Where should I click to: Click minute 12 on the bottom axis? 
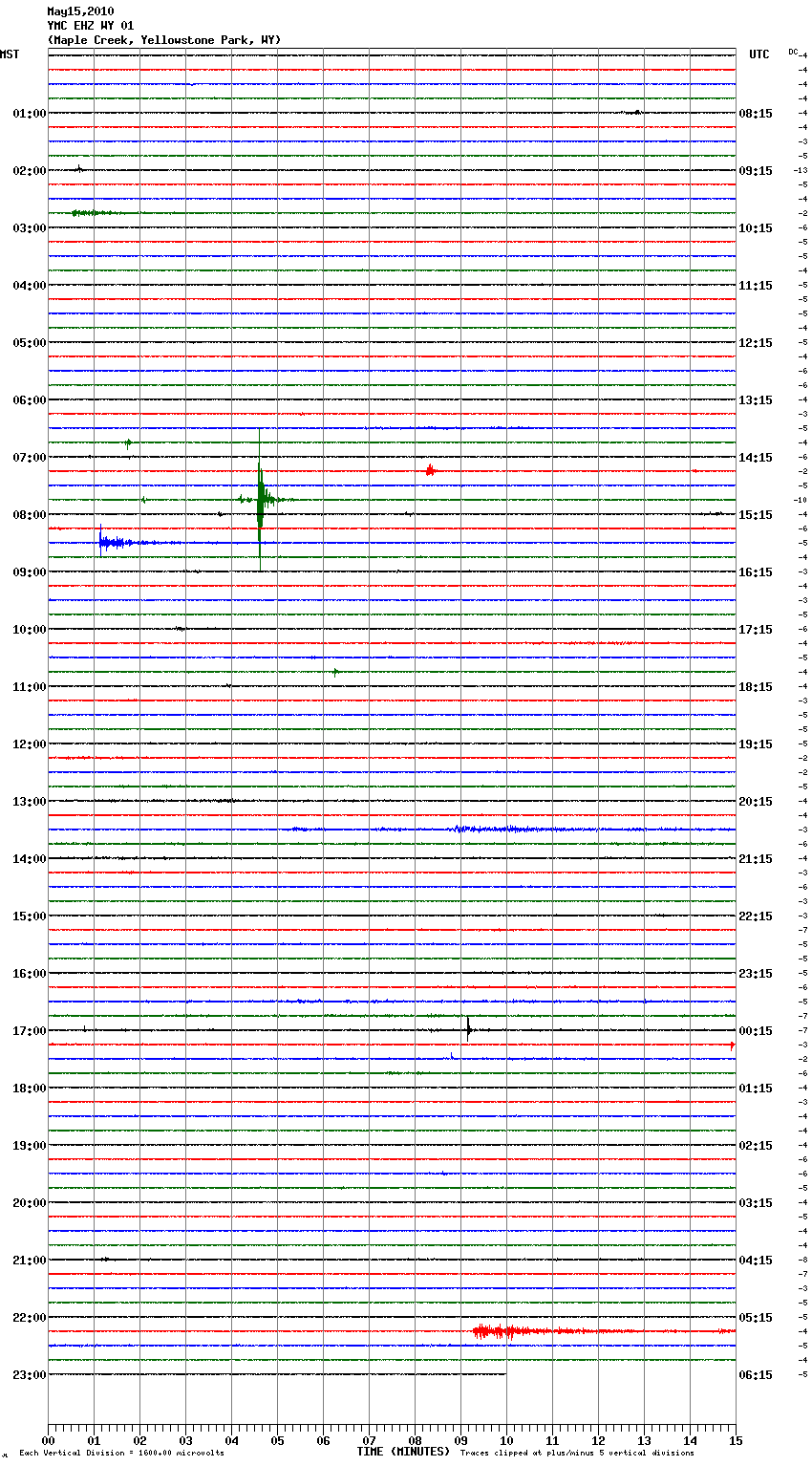(x=598, y=1440)
